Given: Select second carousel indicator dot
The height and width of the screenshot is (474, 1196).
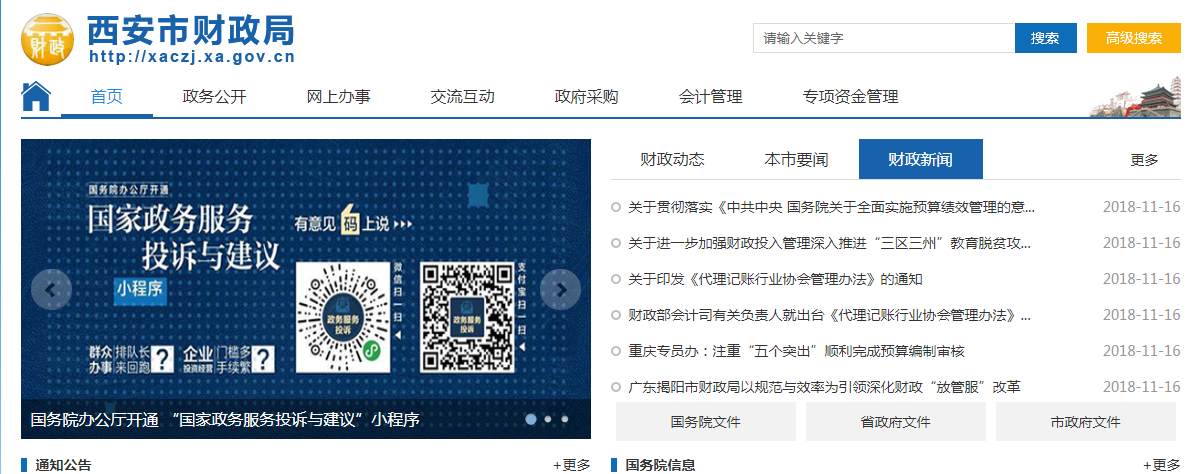Looking at the screenshot, I should [548, 419].
